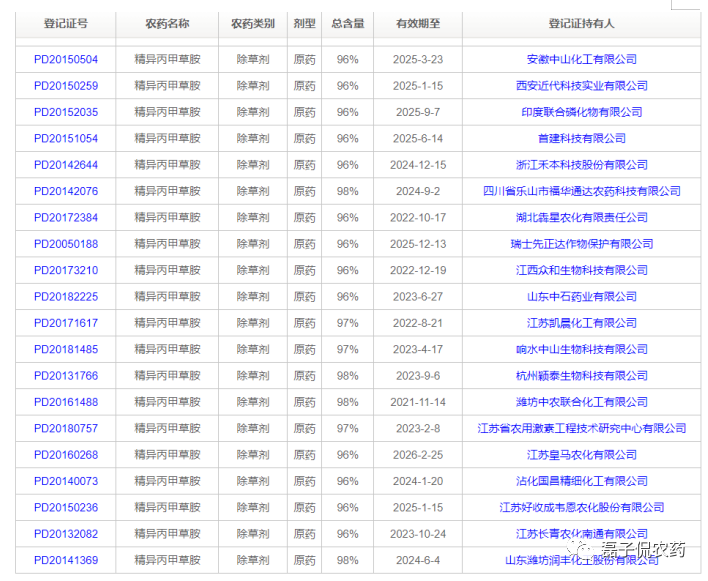Open registration number PD20131766
Image resolution: width=708 pixels, height=581 pixels.
click(x=66, y=376)
